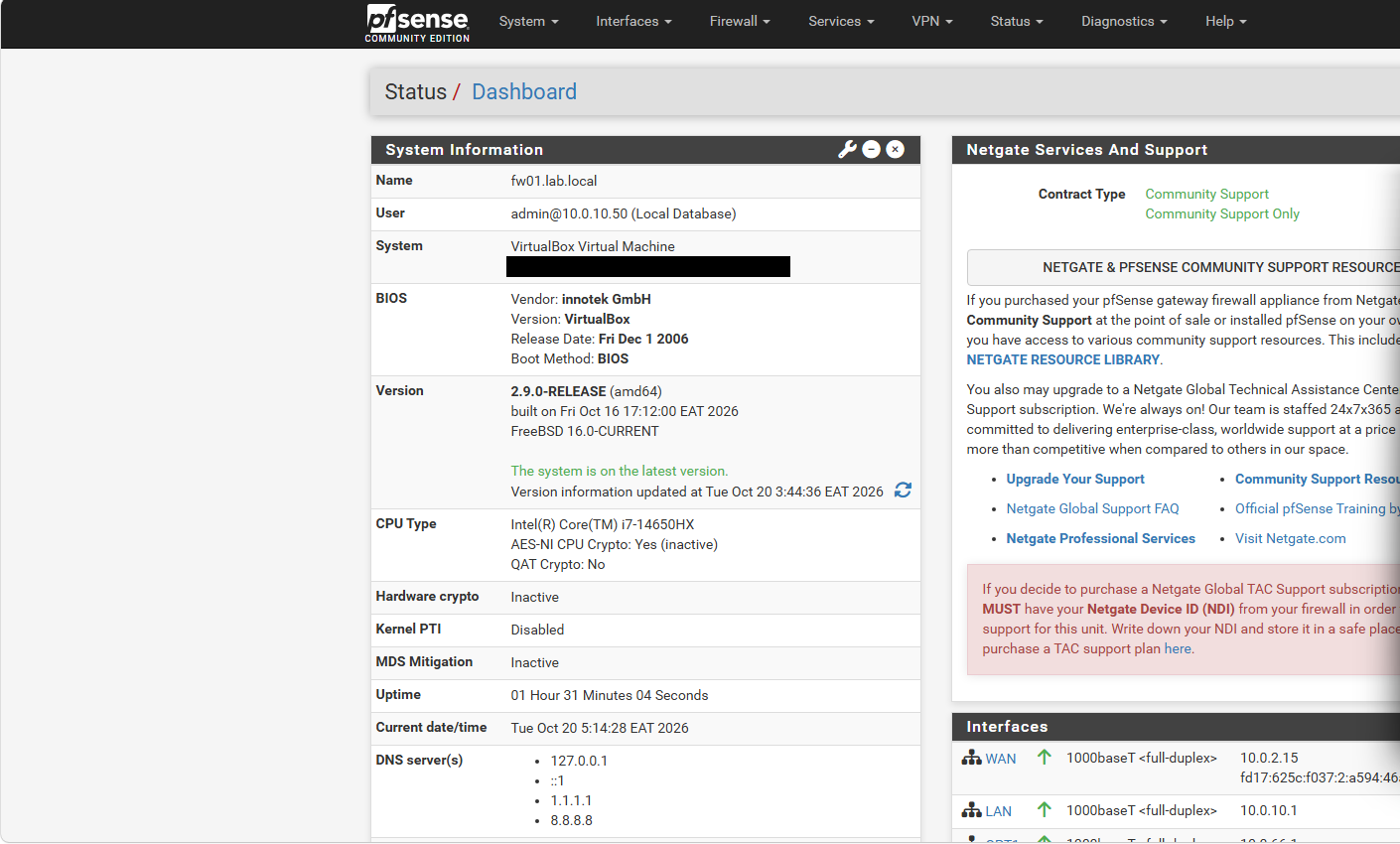Click the WAN interface network icon
This screenshot has height=844, width=1400.
pyautogui.click(x=972, y=758)
